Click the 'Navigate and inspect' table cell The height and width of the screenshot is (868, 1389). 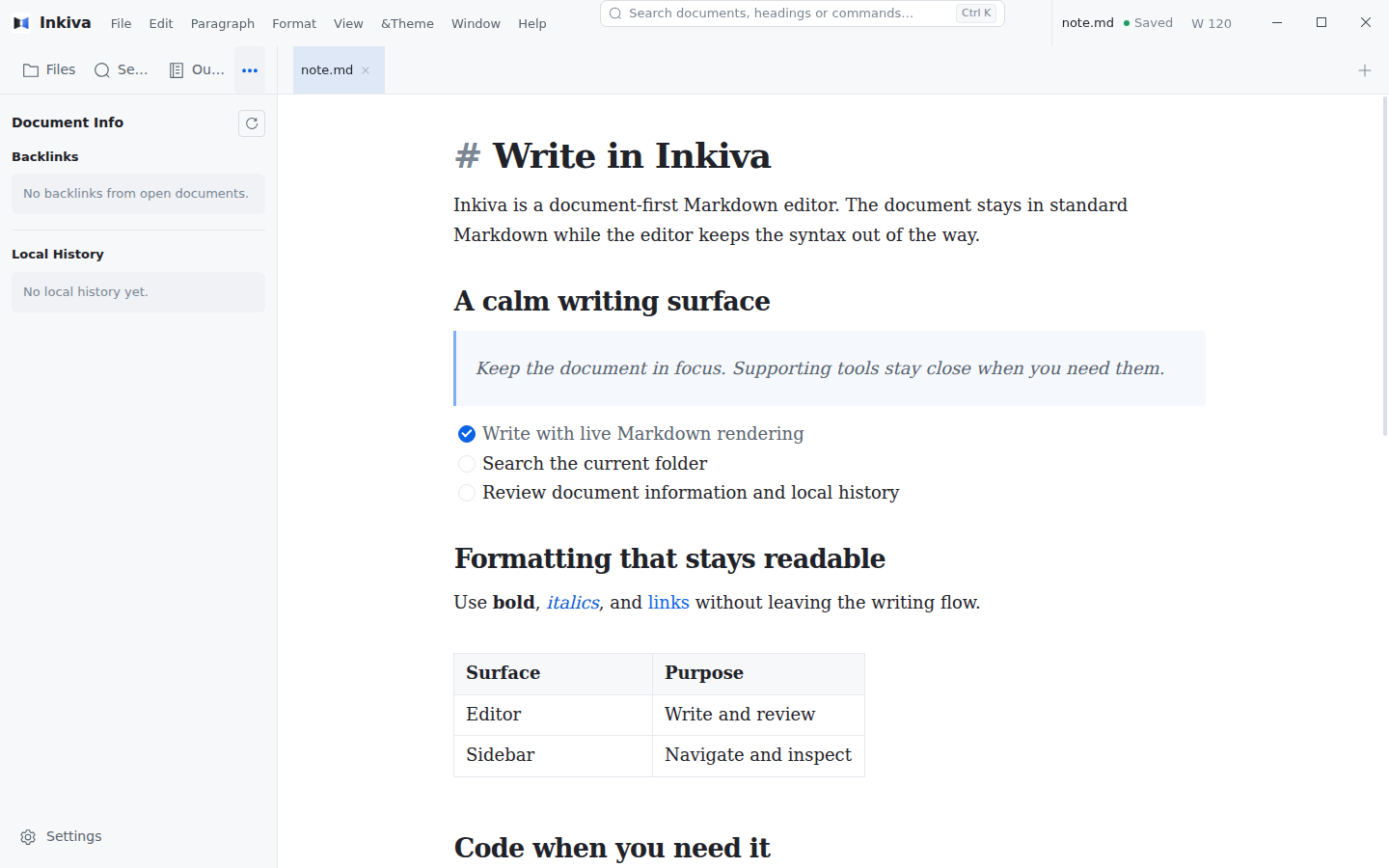click(x=758, y=755)
